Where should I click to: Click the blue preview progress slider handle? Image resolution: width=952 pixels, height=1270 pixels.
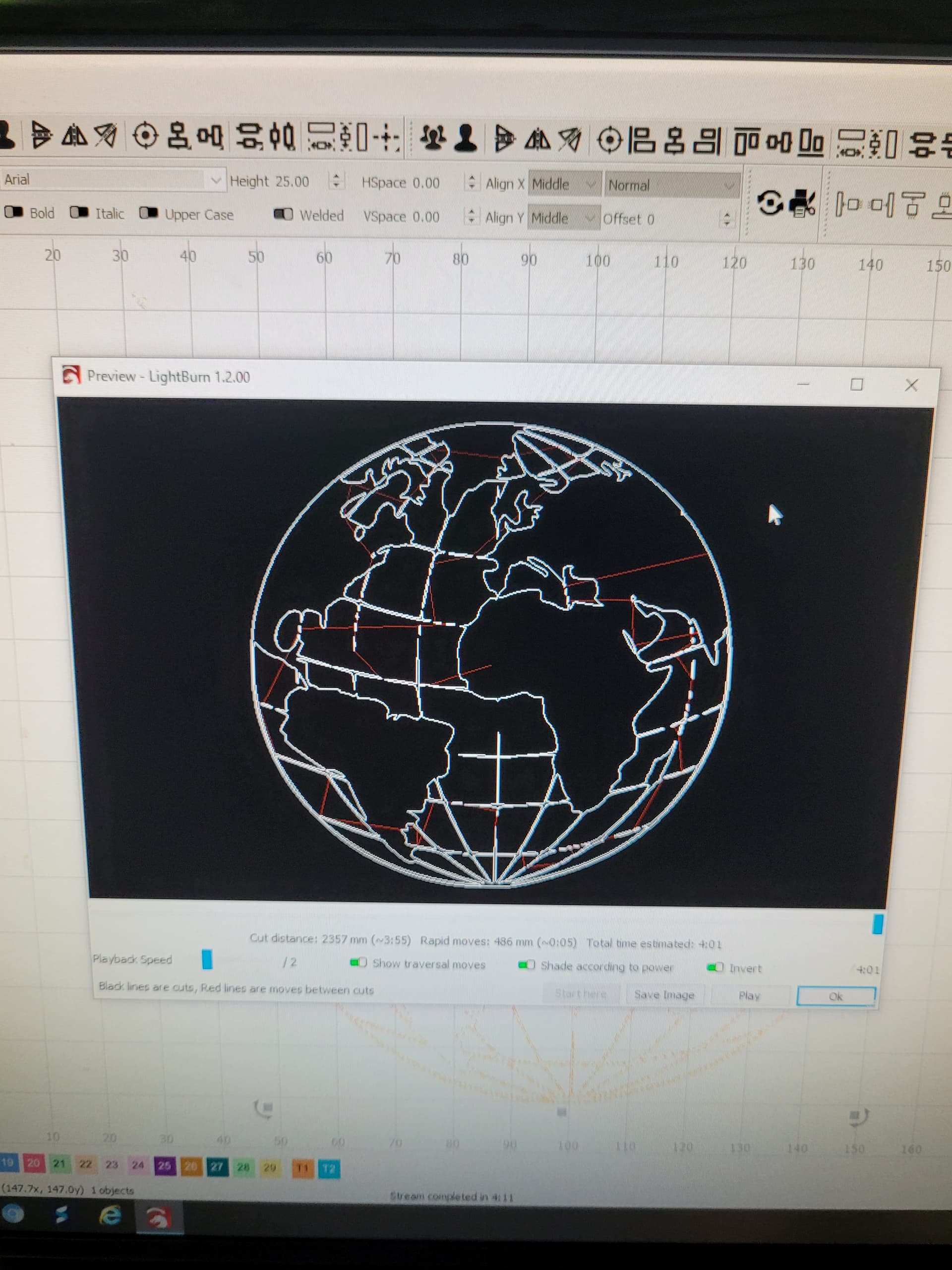click(878, 924)
